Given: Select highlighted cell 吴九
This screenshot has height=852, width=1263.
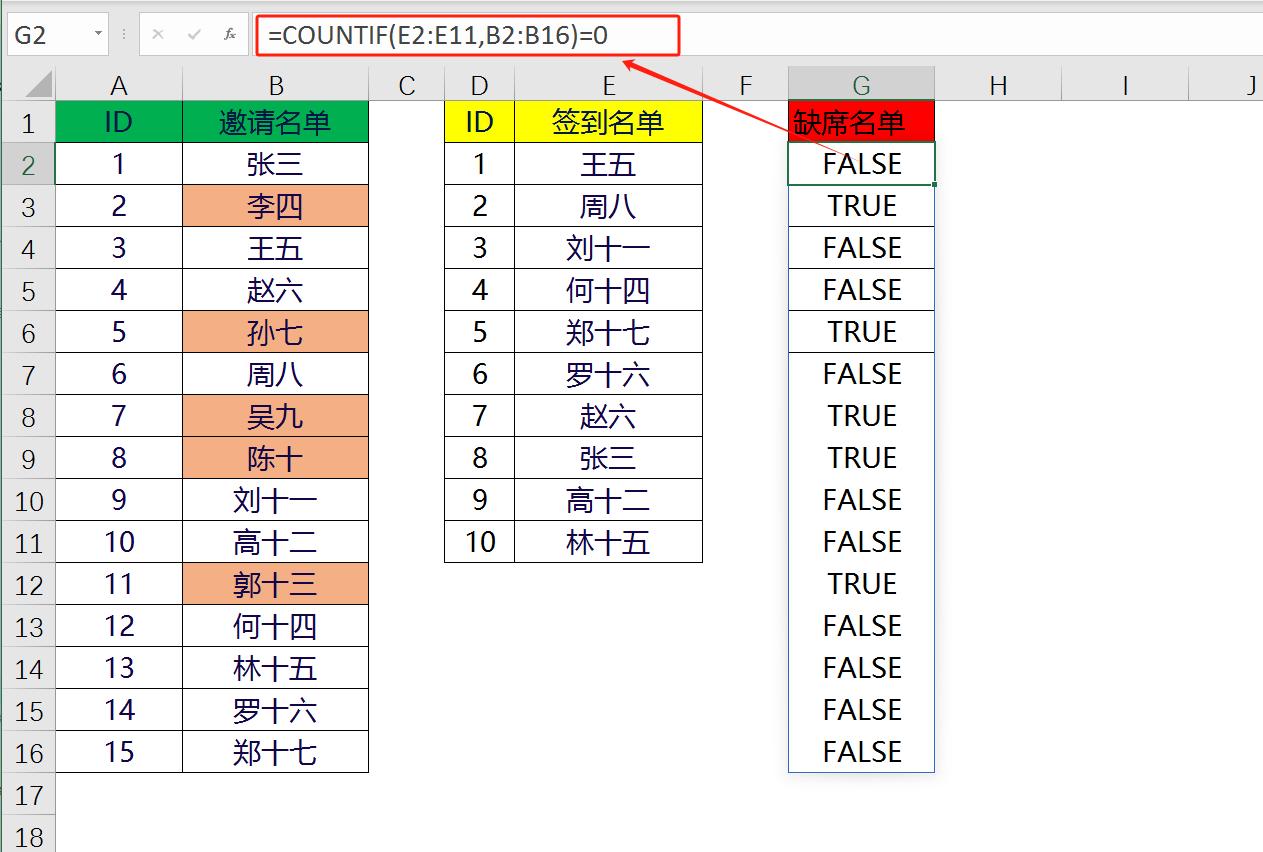Looking at the screenshot, I should pyautogui.click(x=276, y=416).
